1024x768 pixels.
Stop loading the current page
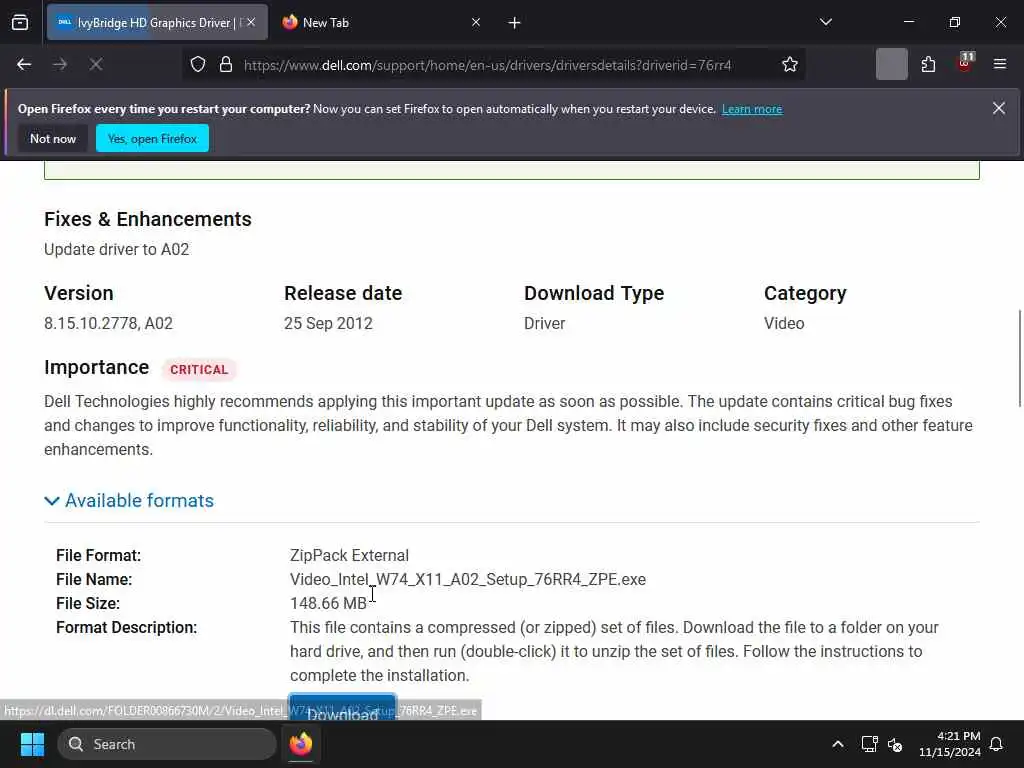(96, 65)
